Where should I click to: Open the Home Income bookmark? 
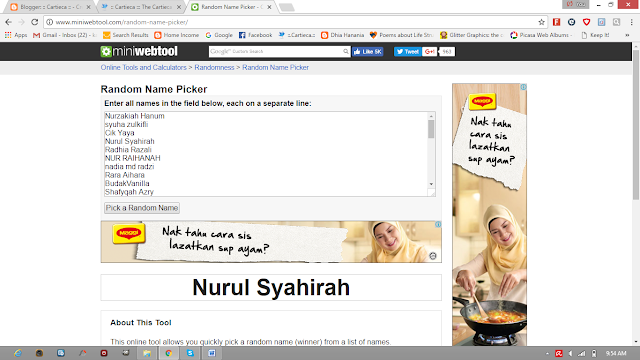pyautogui.click(x=176, y=35)
